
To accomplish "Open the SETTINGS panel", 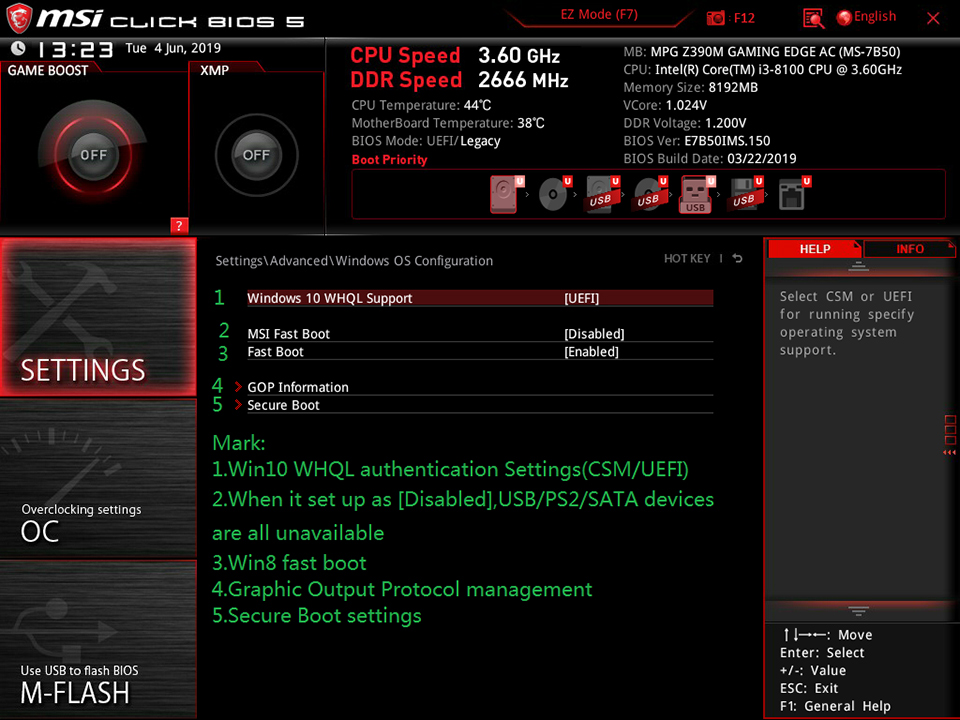I will tap(98, 317).
